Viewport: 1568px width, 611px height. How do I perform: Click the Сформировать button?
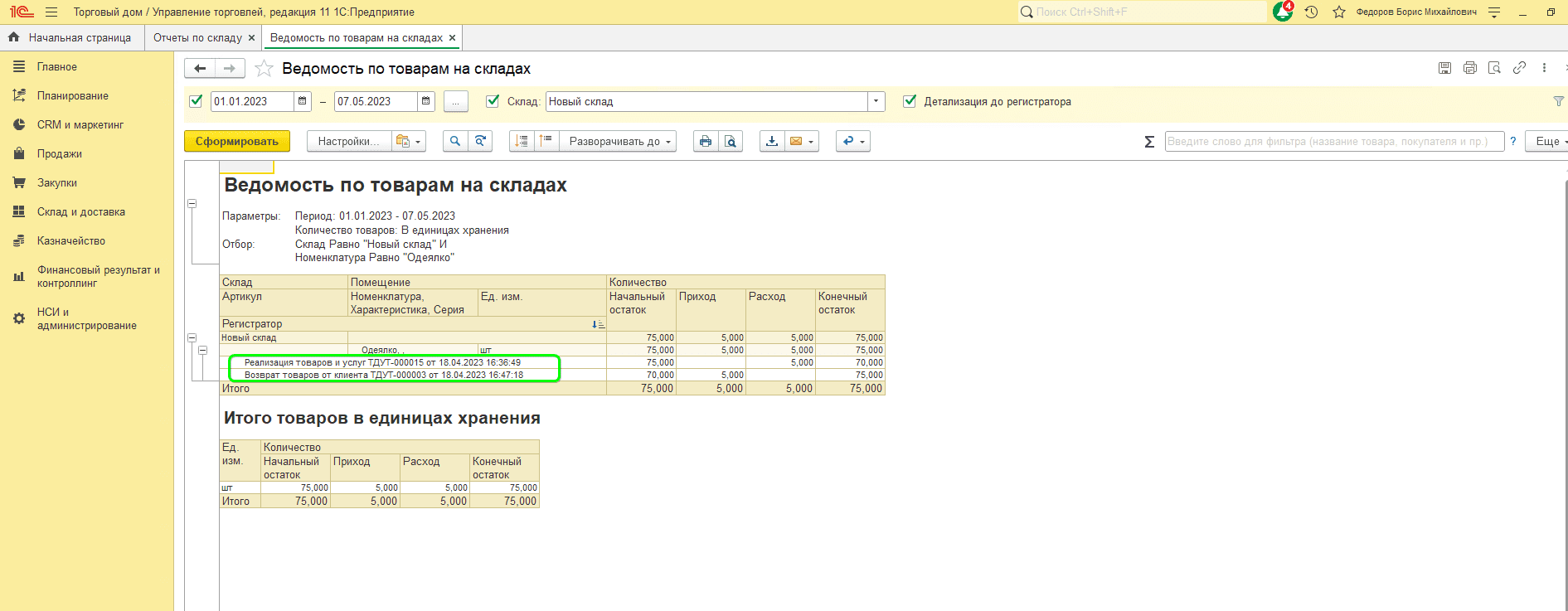(x=237, y=142)
